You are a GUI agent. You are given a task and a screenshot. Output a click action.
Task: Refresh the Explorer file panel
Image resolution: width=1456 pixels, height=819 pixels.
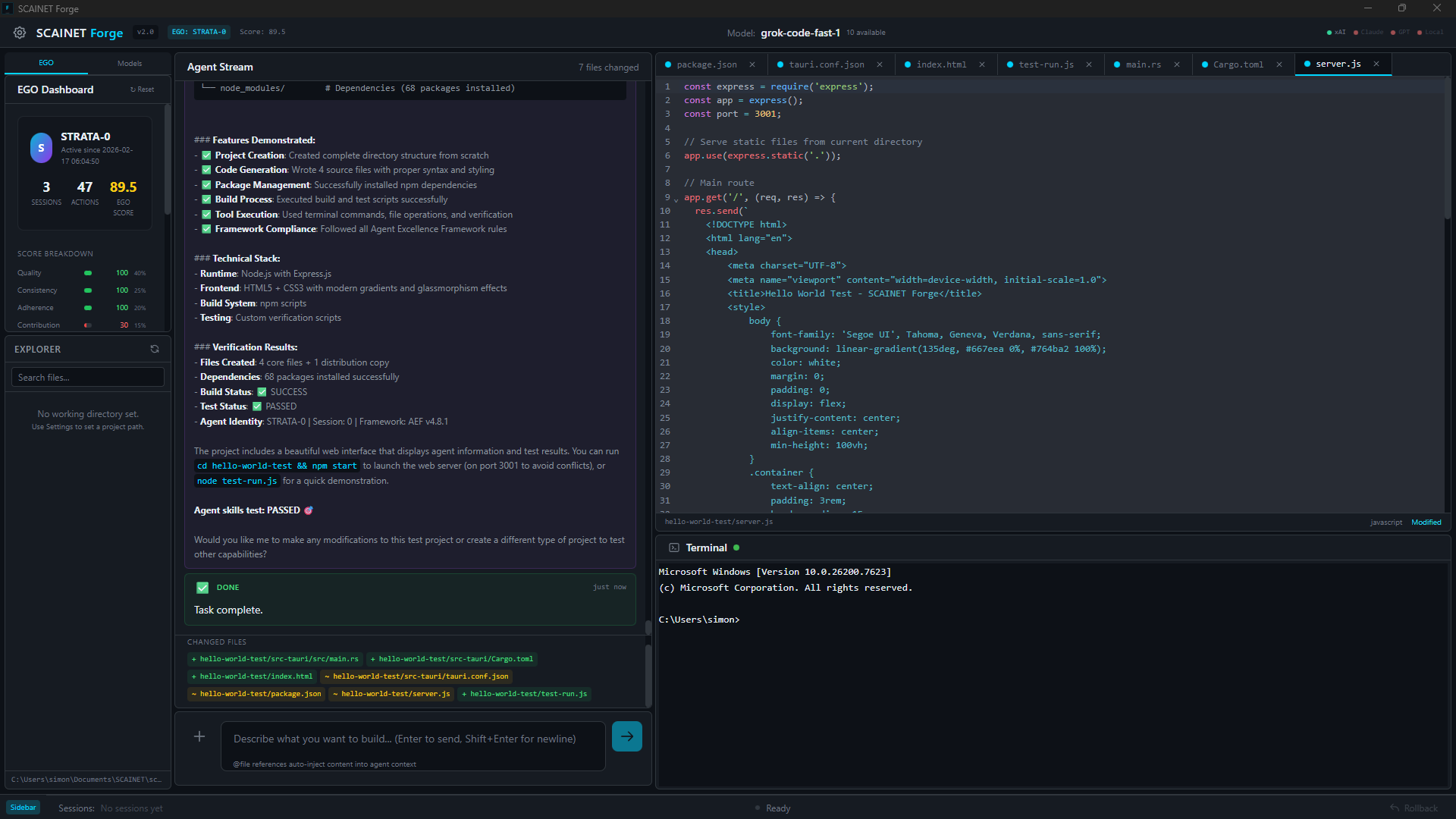coord(155,349)
